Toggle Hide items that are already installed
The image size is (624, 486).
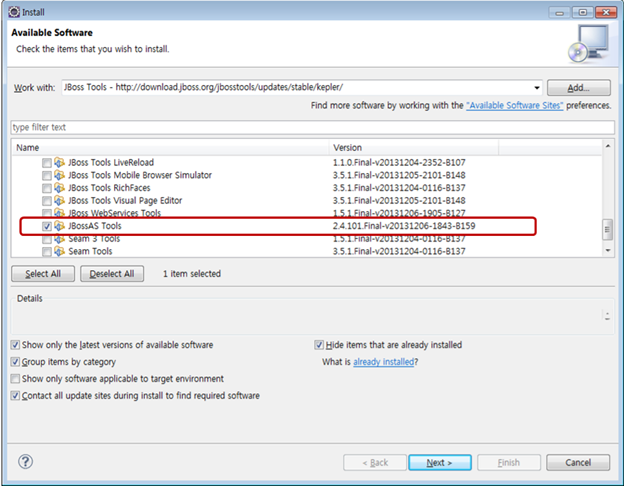(320, 345)
